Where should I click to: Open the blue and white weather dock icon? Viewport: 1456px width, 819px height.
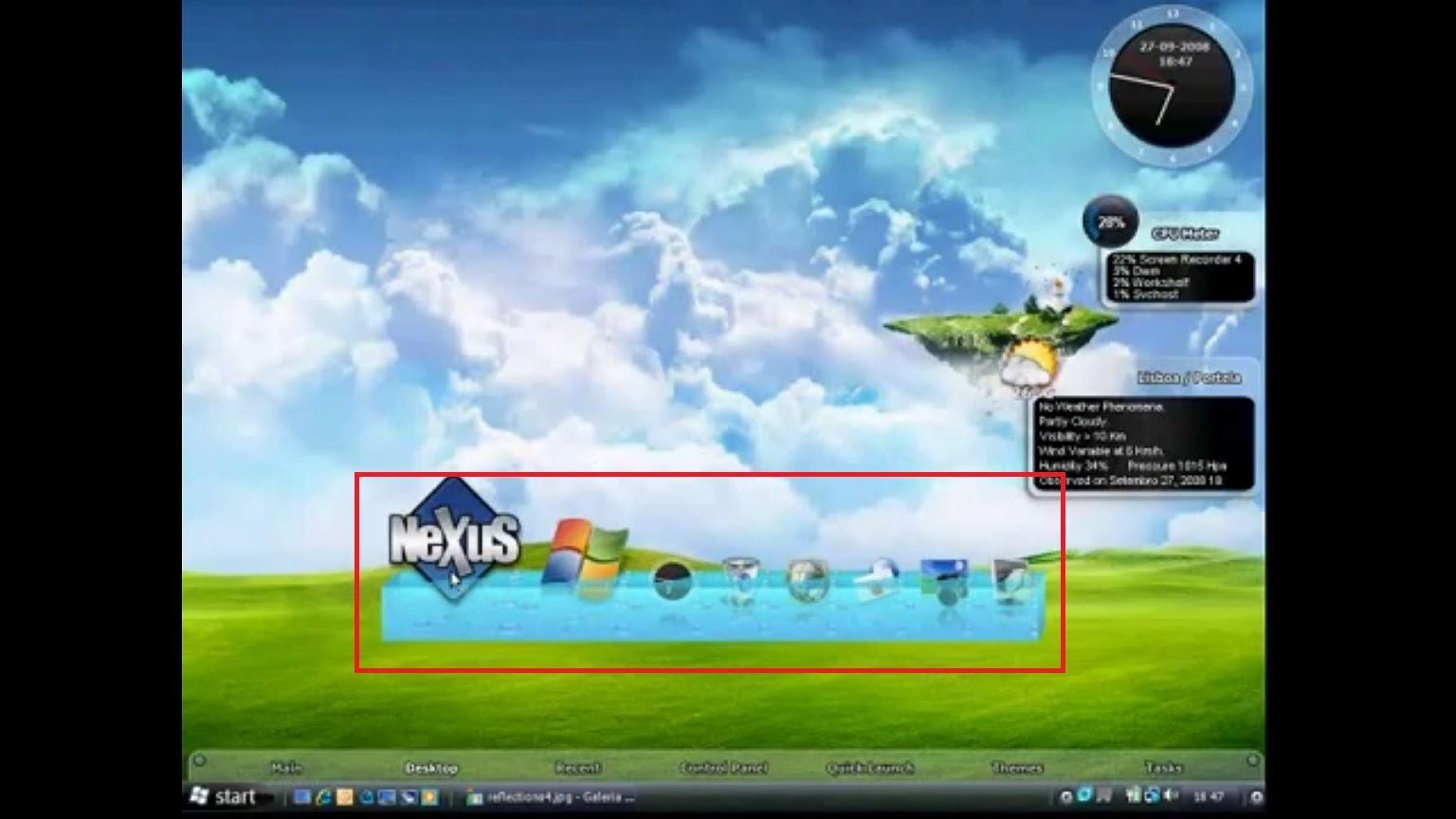(876, 579)
